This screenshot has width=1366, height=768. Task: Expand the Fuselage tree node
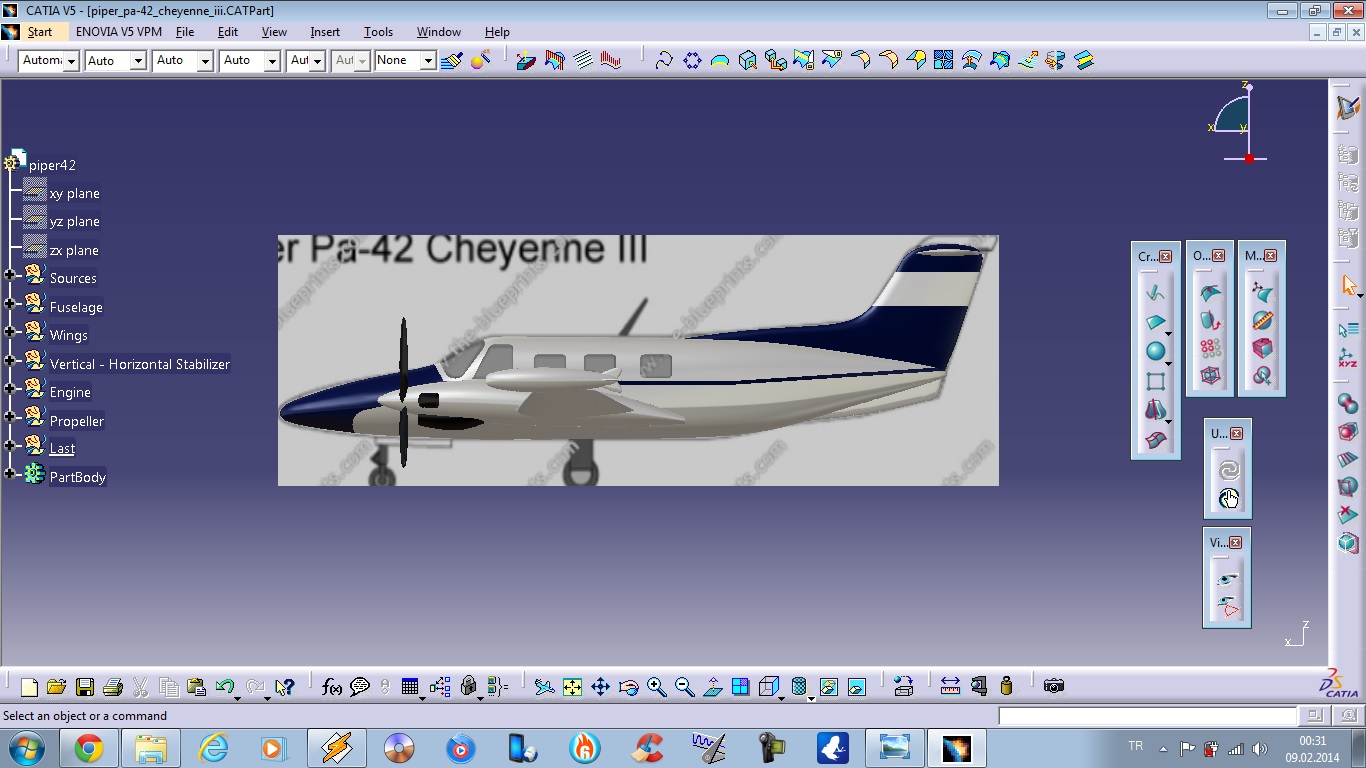10,303
